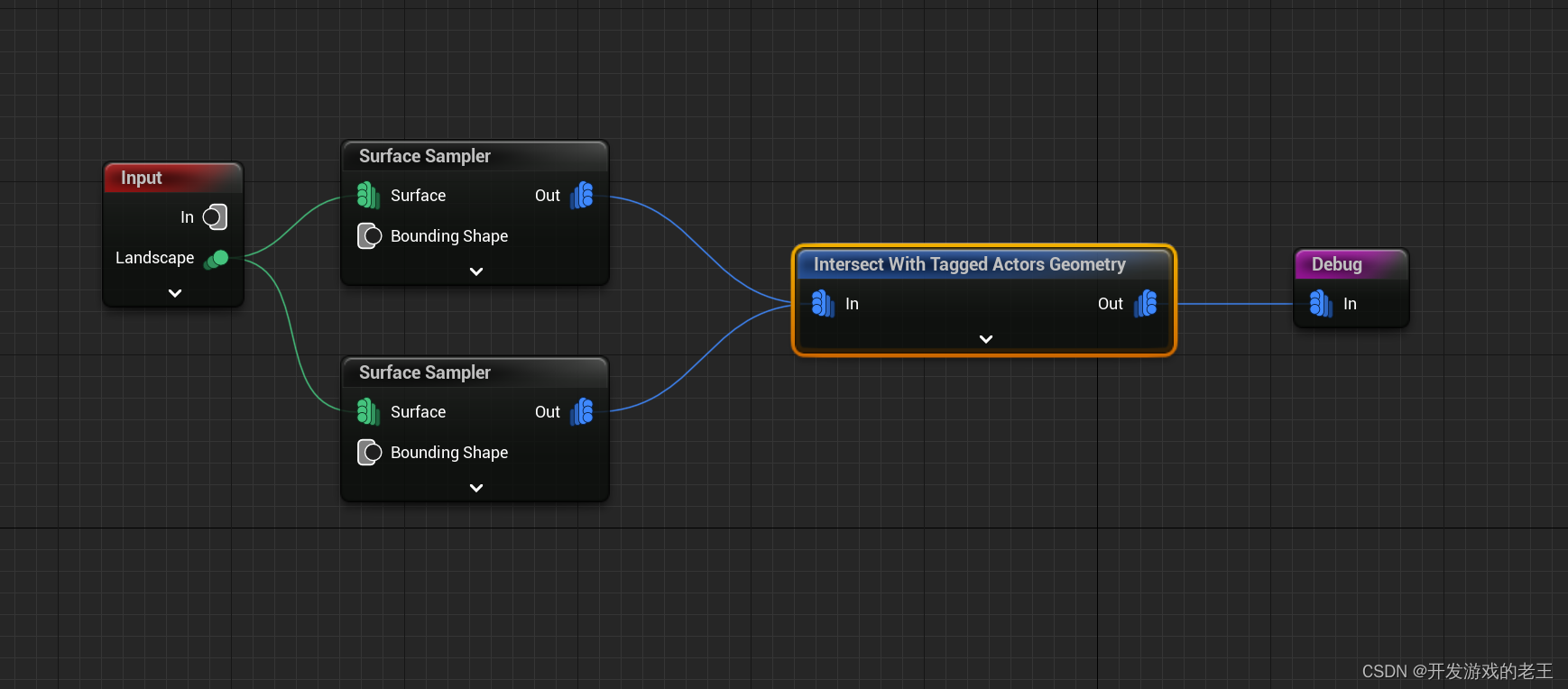Expand the Intersect With Tagged Actors Geometry chevron

(x=986, y=339)
